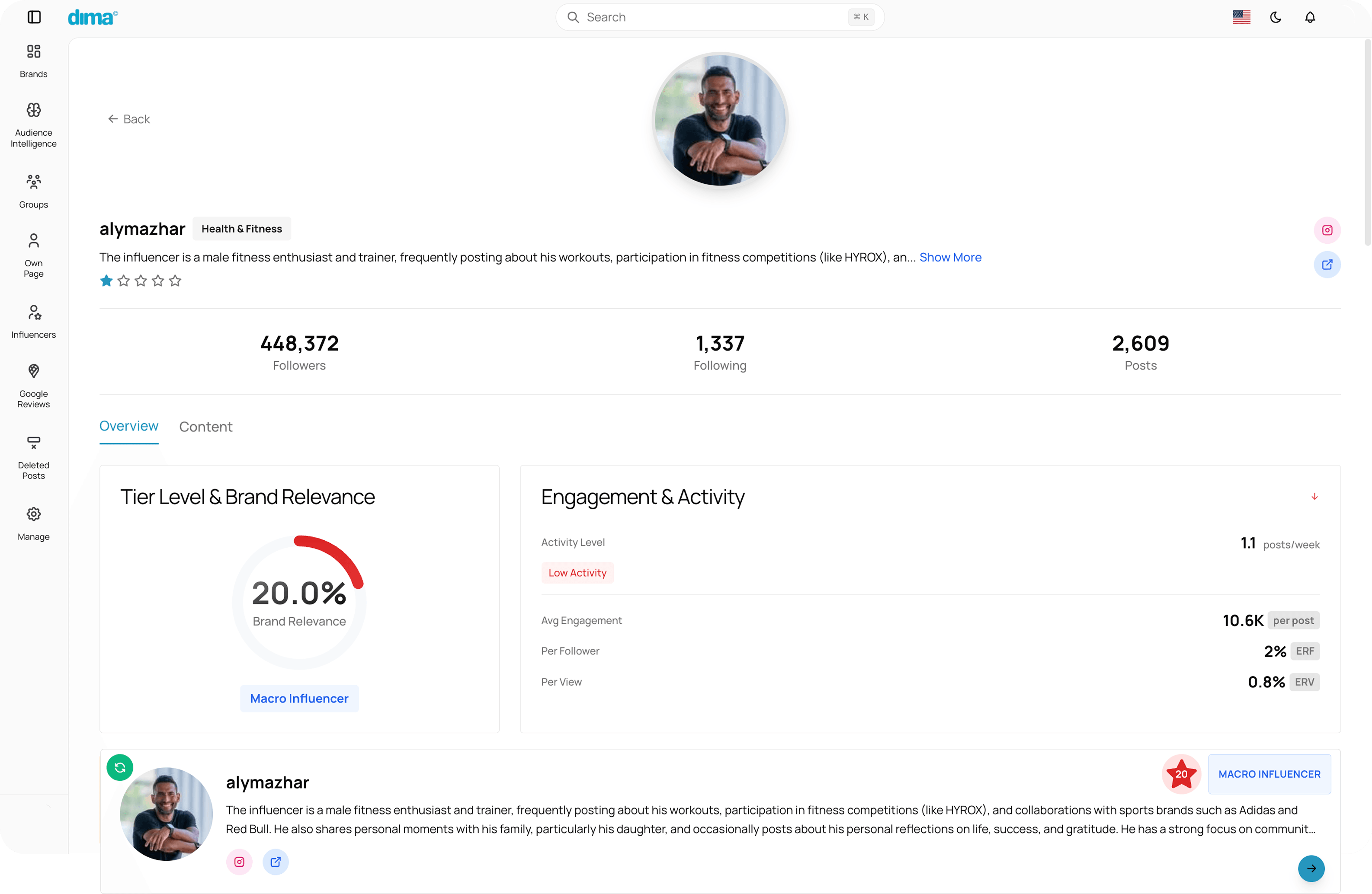Open the US flag language selector
The image size is (1372, 894).
point(1241,17)
